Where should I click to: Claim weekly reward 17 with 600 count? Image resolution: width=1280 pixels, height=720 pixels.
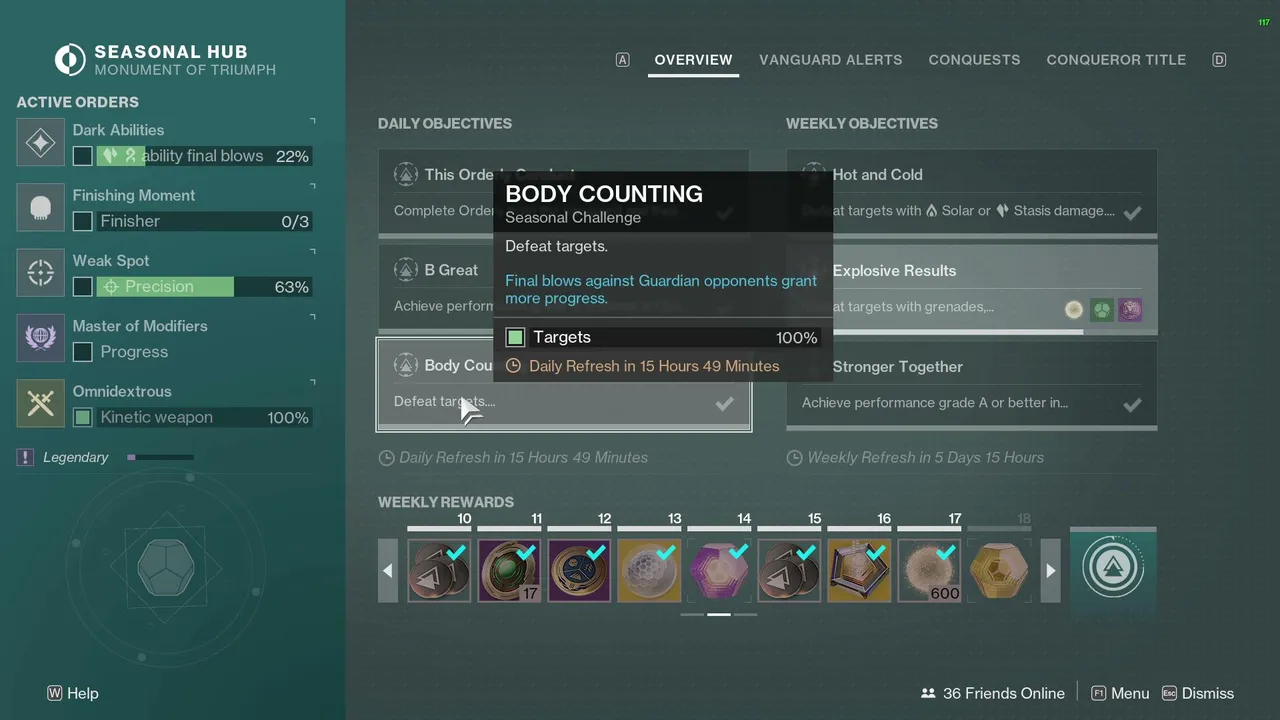(x=929, y=570)
